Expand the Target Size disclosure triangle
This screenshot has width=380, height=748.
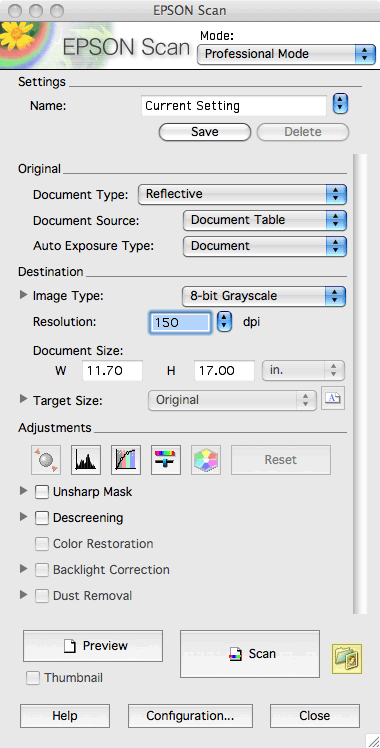(23, 399)
